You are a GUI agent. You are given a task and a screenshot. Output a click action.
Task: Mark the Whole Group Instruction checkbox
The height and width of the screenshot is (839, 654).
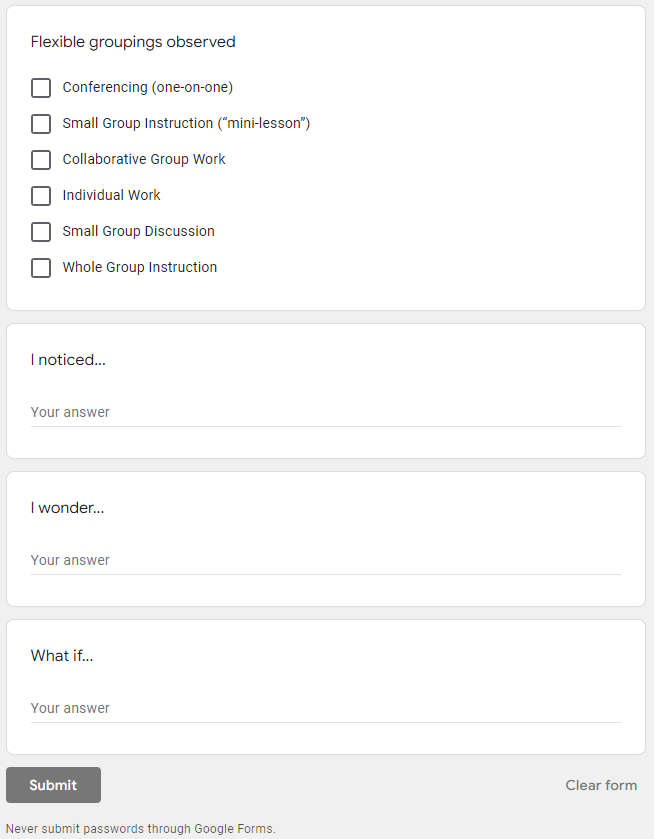pos(41,268)
